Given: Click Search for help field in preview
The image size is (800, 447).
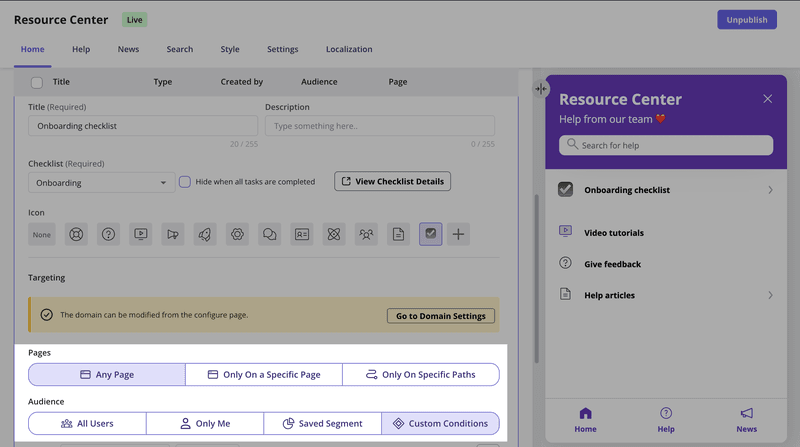Looking at the screenshot, I should pos(666,145).
